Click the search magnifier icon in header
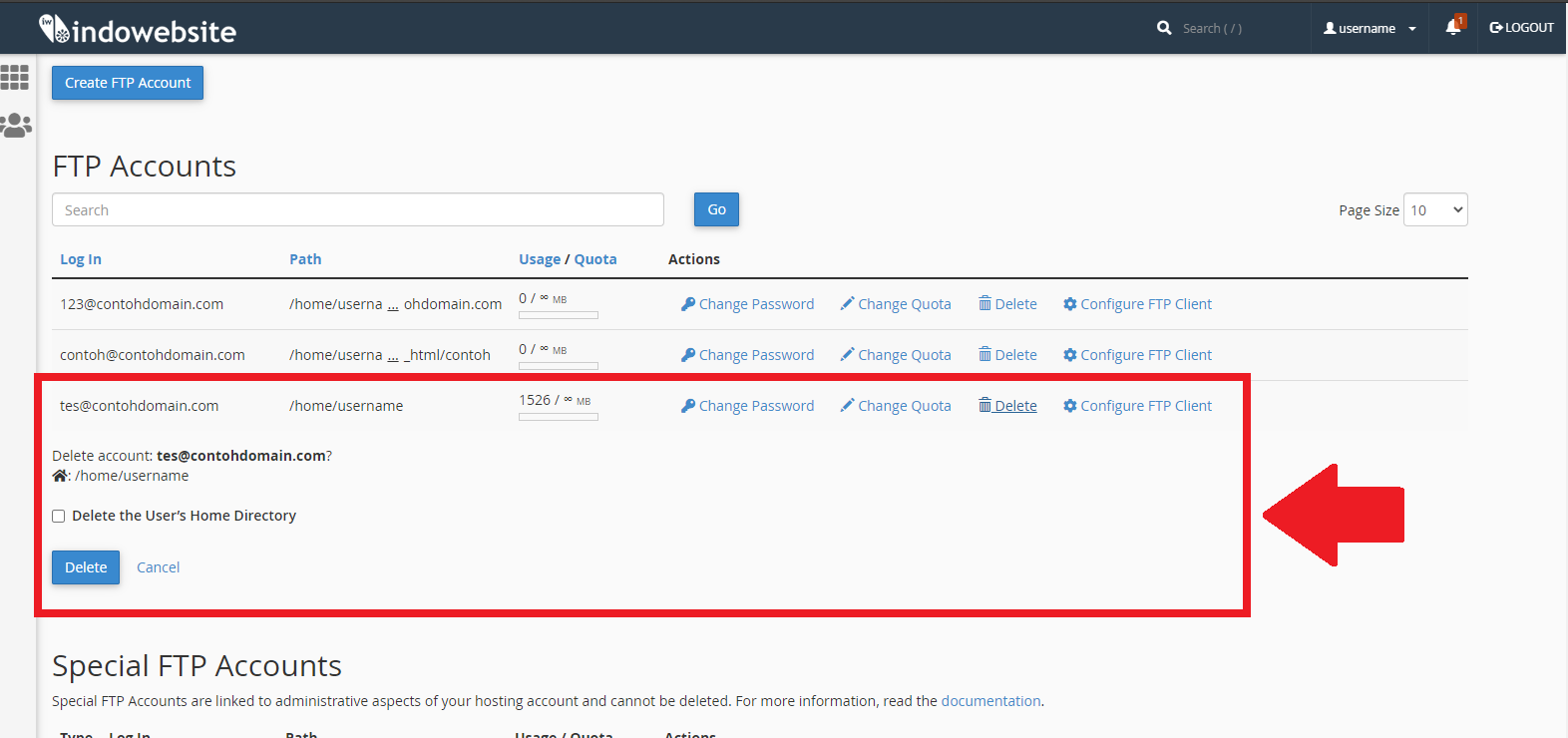Screen dimensions: 1568x738 (1164, 28)
